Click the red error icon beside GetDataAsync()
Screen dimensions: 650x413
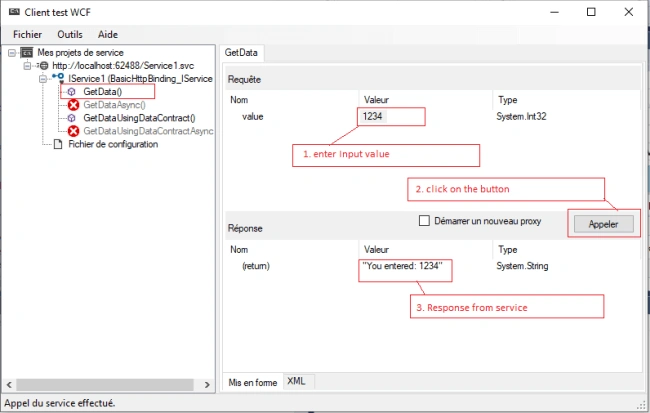click(x=73, y=105)
